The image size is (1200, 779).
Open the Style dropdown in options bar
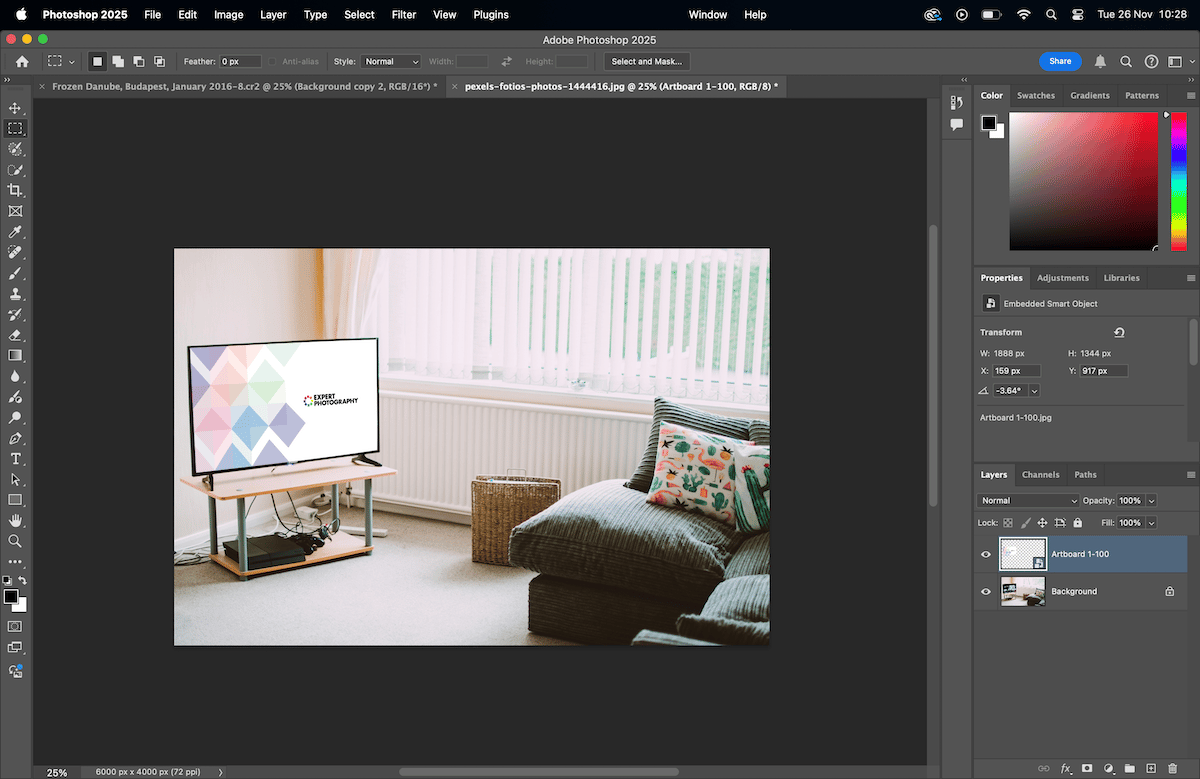(391, 61)
